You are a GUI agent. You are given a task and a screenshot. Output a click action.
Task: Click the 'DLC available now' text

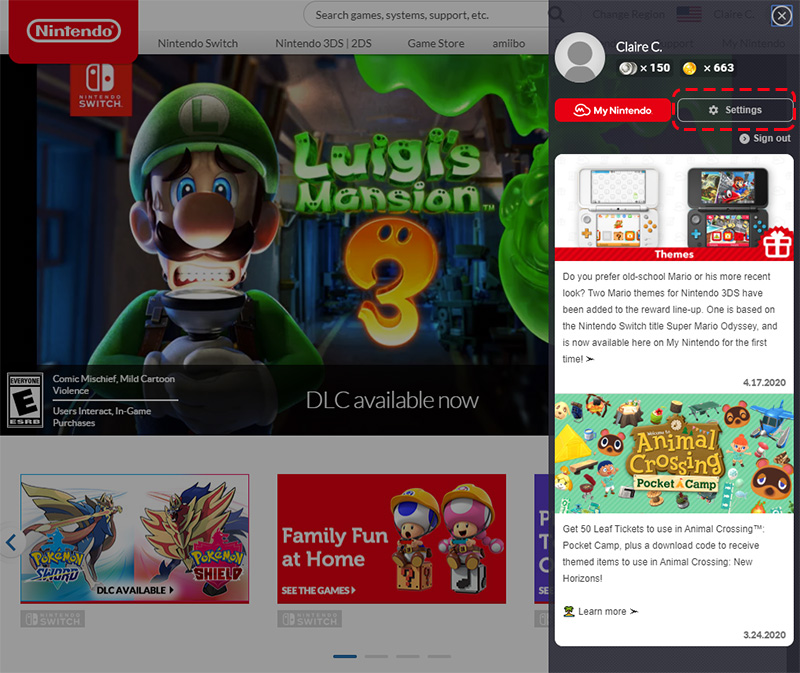[x=392, y=400]
